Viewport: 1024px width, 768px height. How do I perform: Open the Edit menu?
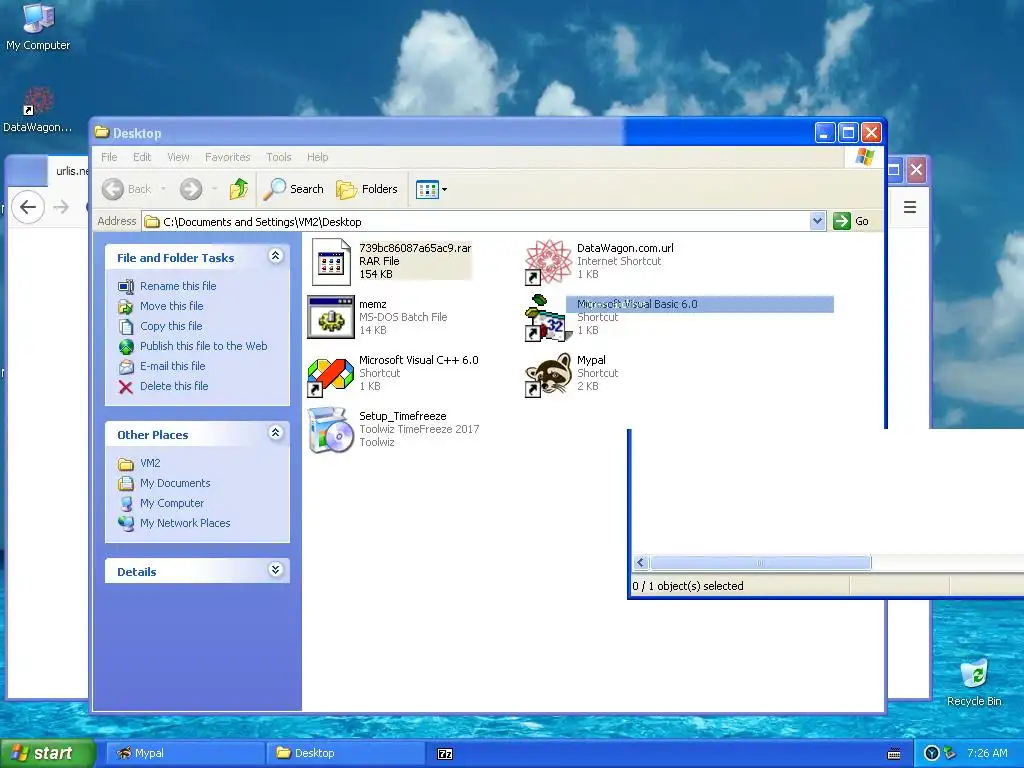point(142,157)
